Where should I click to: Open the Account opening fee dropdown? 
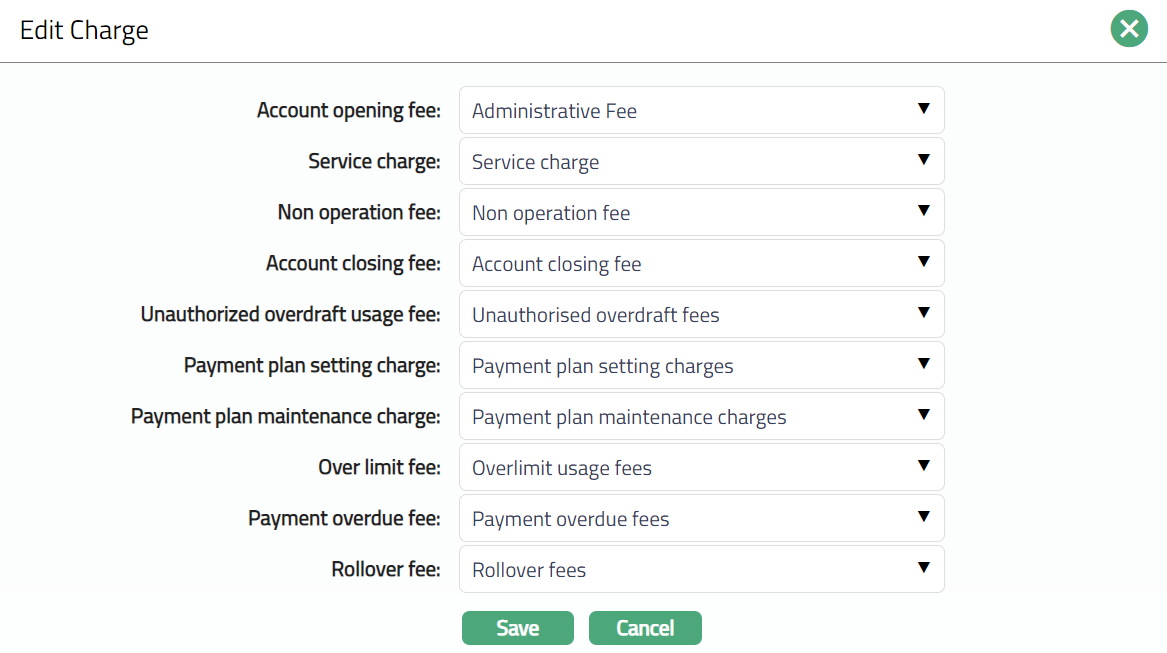pos(701,110)
